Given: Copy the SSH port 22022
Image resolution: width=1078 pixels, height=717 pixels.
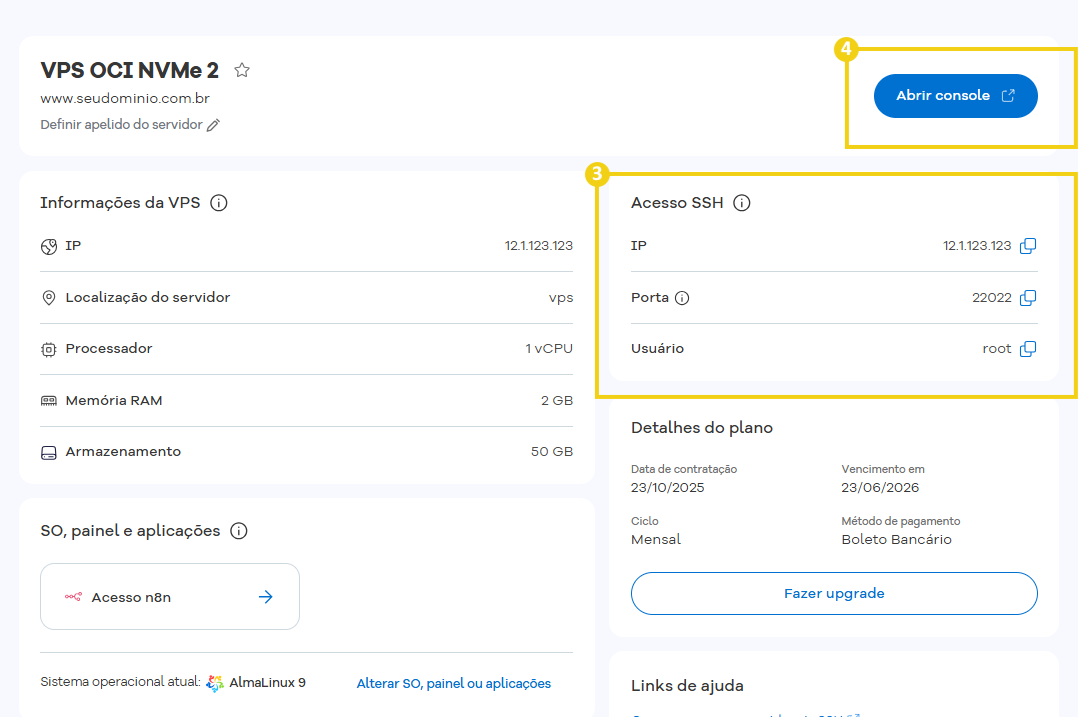Looking at the screenshot, I should click(x=1028, y=298).
